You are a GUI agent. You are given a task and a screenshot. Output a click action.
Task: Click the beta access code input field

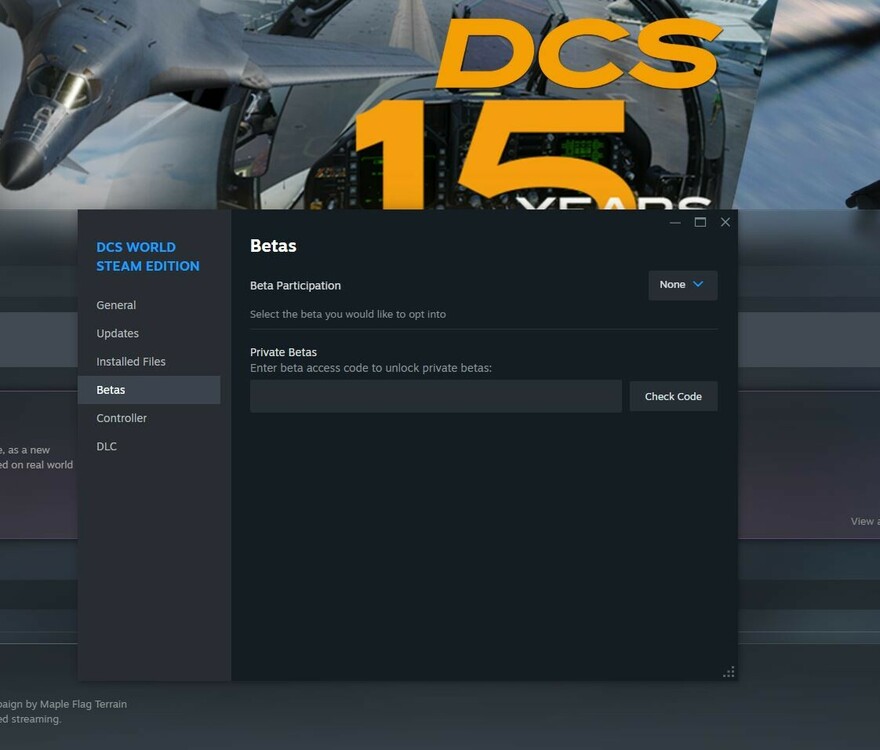436,396
